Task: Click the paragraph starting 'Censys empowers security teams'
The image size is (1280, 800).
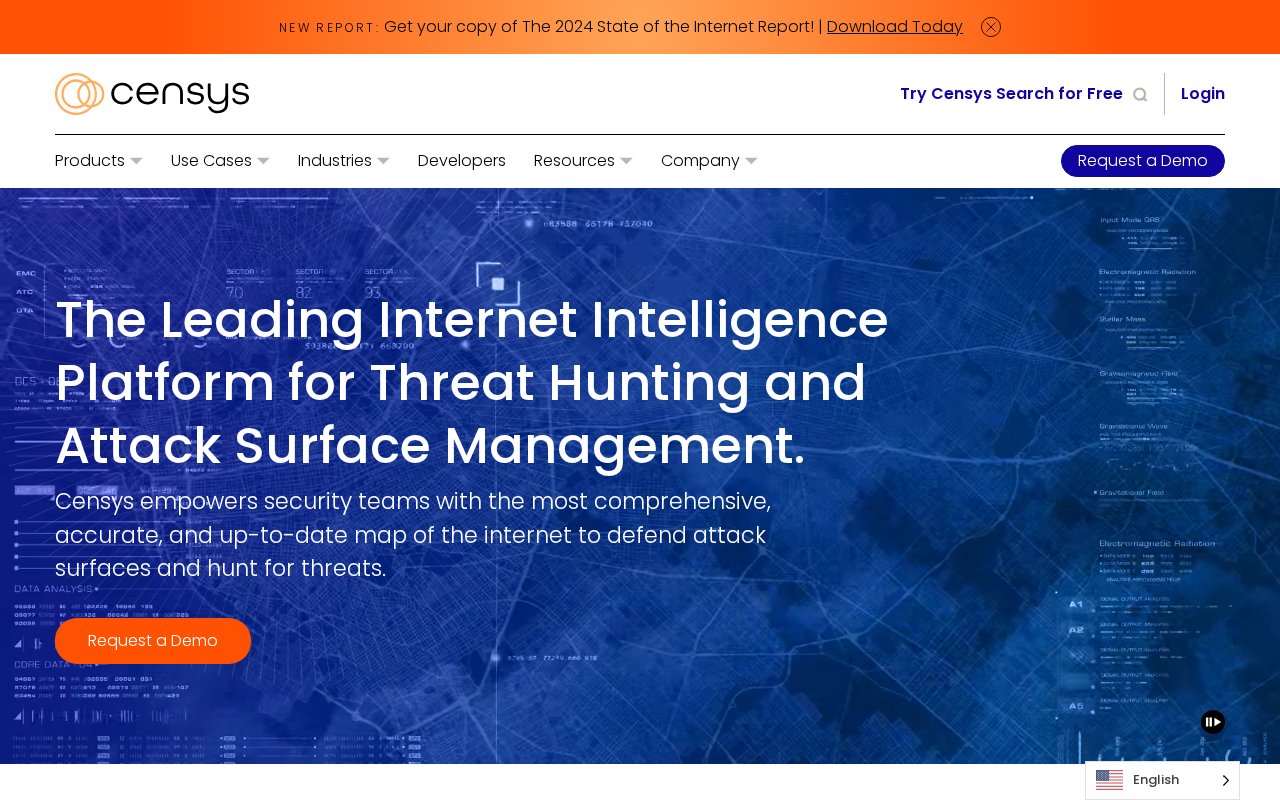Action: tap(413, 535)
